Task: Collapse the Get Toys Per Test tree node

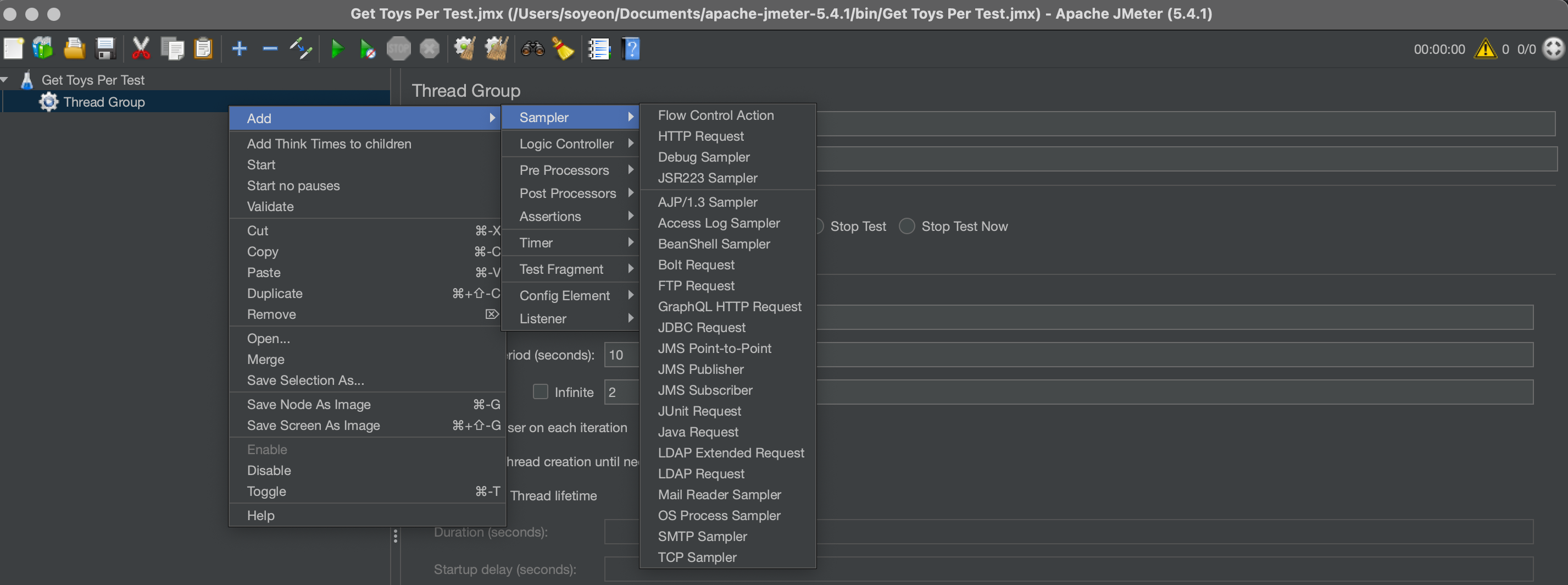Action: [5, 79]
